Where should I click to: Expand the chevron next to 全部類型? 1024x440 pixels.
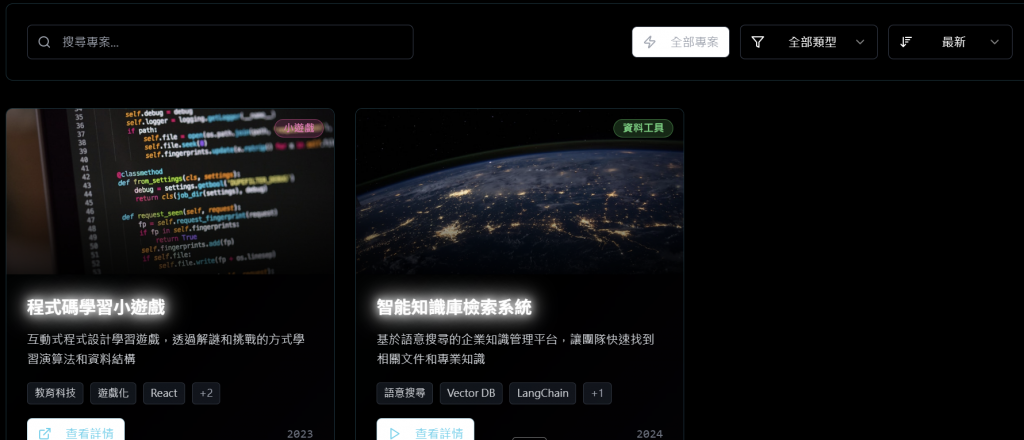tap(860, 42)
